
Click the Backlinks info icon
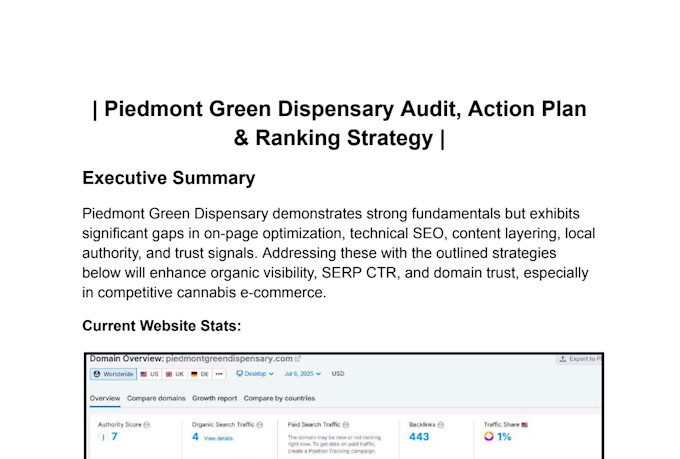click(x=441, y=425)
